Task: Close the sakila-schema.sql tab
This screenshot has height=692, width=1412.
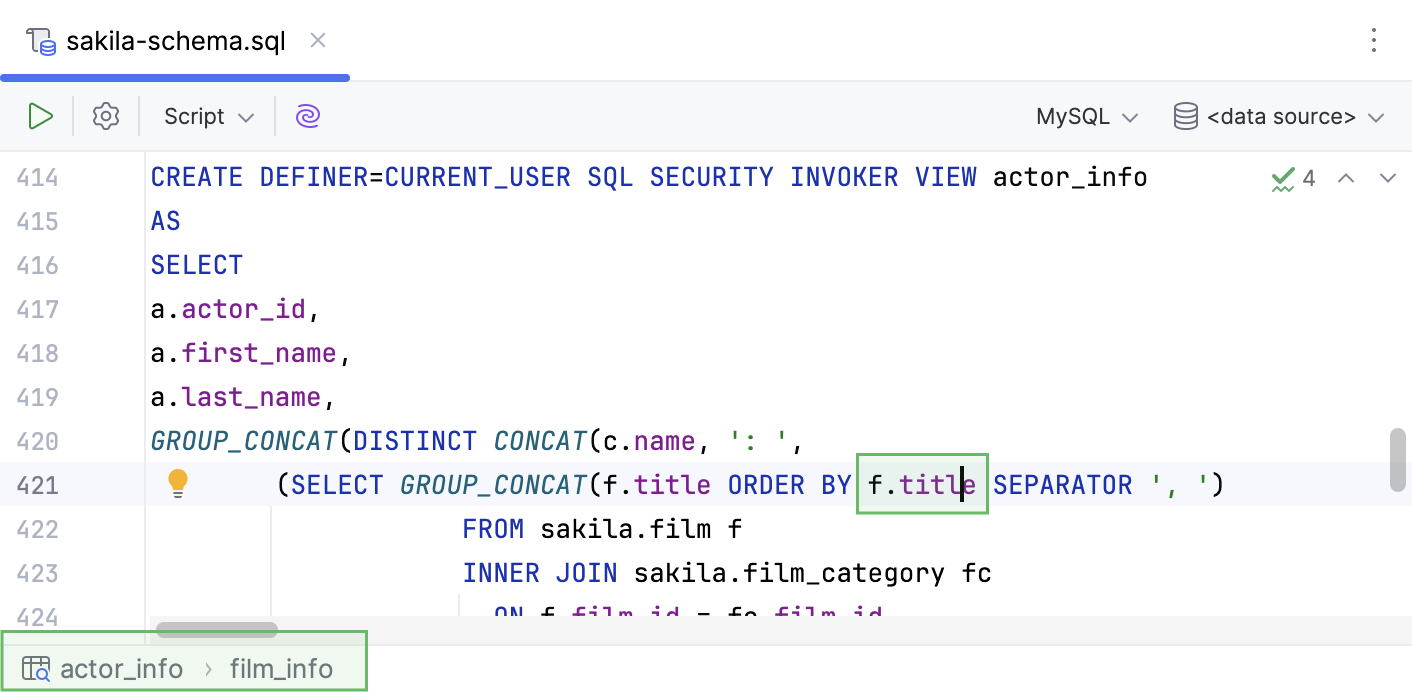Action: (318, 41)
